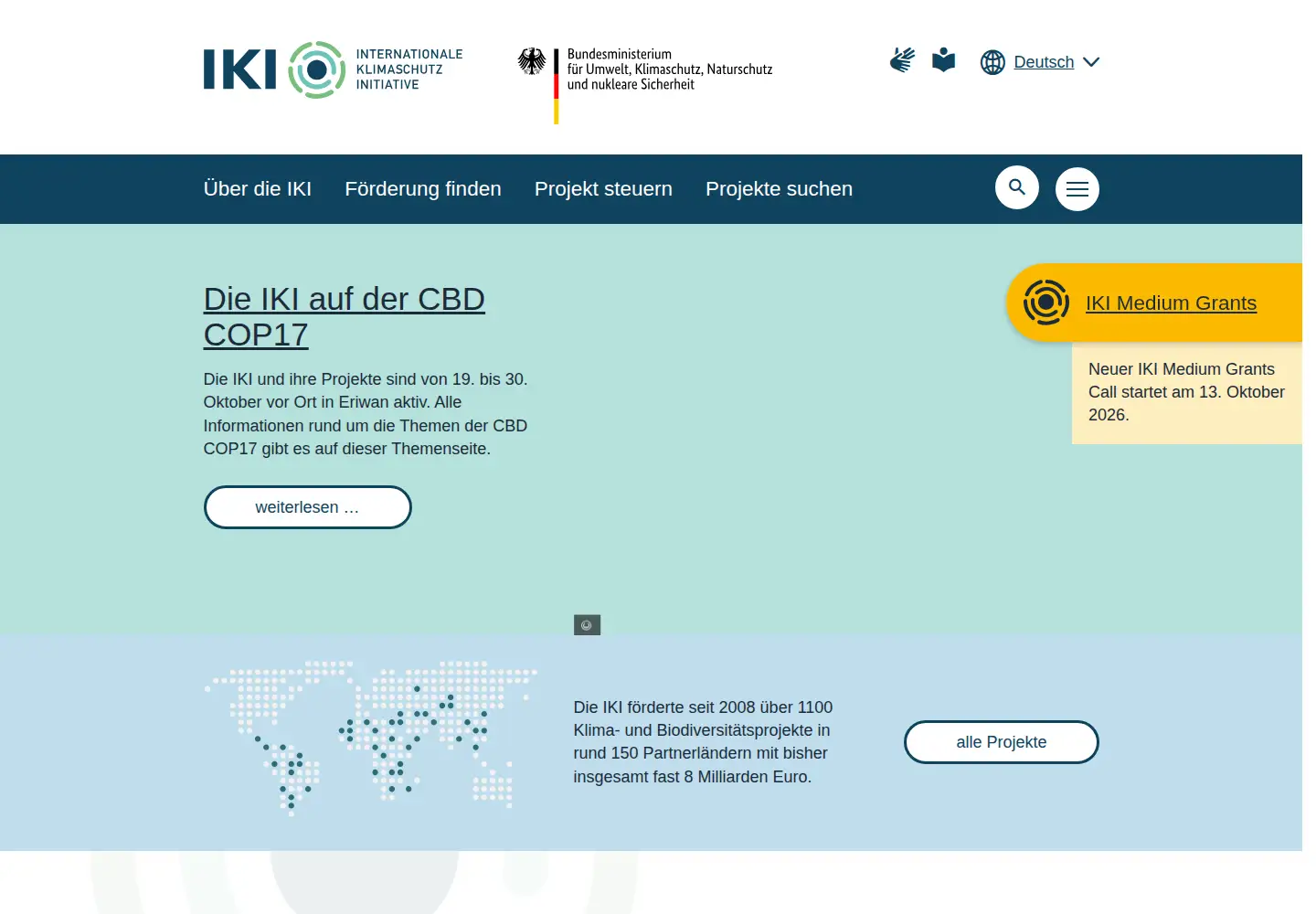Image resolution: width=1316 pixels, height=914 pixels.
Task: Expand the Deutsch language chevron
Action: coord(1091,62)
